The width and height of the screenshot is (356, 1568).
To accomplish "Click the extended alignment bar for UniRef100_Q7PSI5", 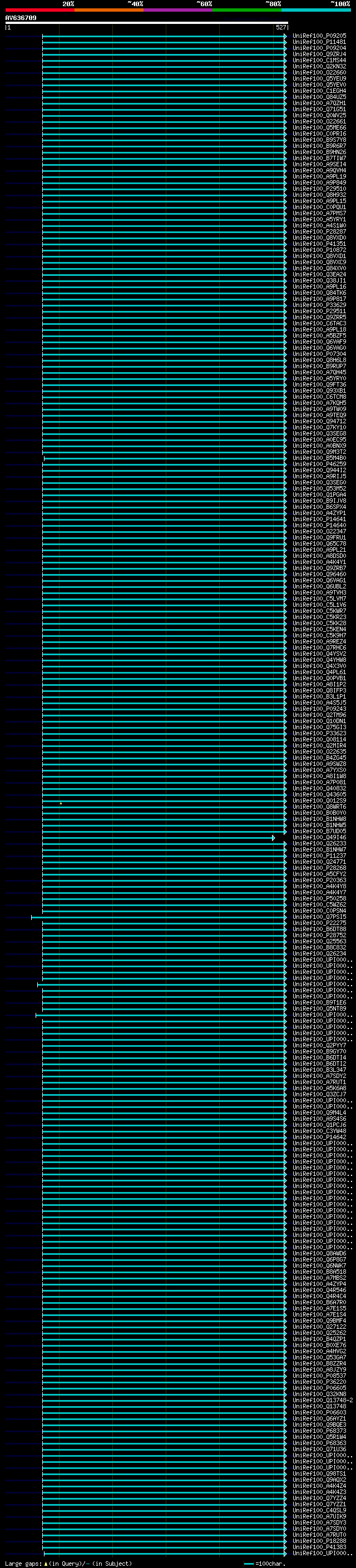I will click(159, 917).
